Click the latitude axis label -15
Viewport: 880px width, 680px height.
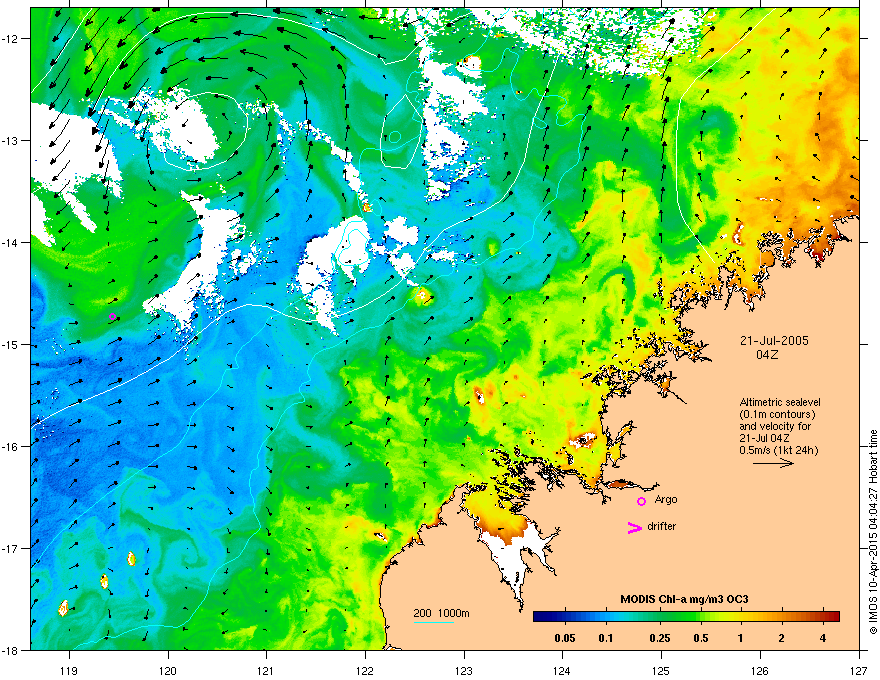(11, 344)
